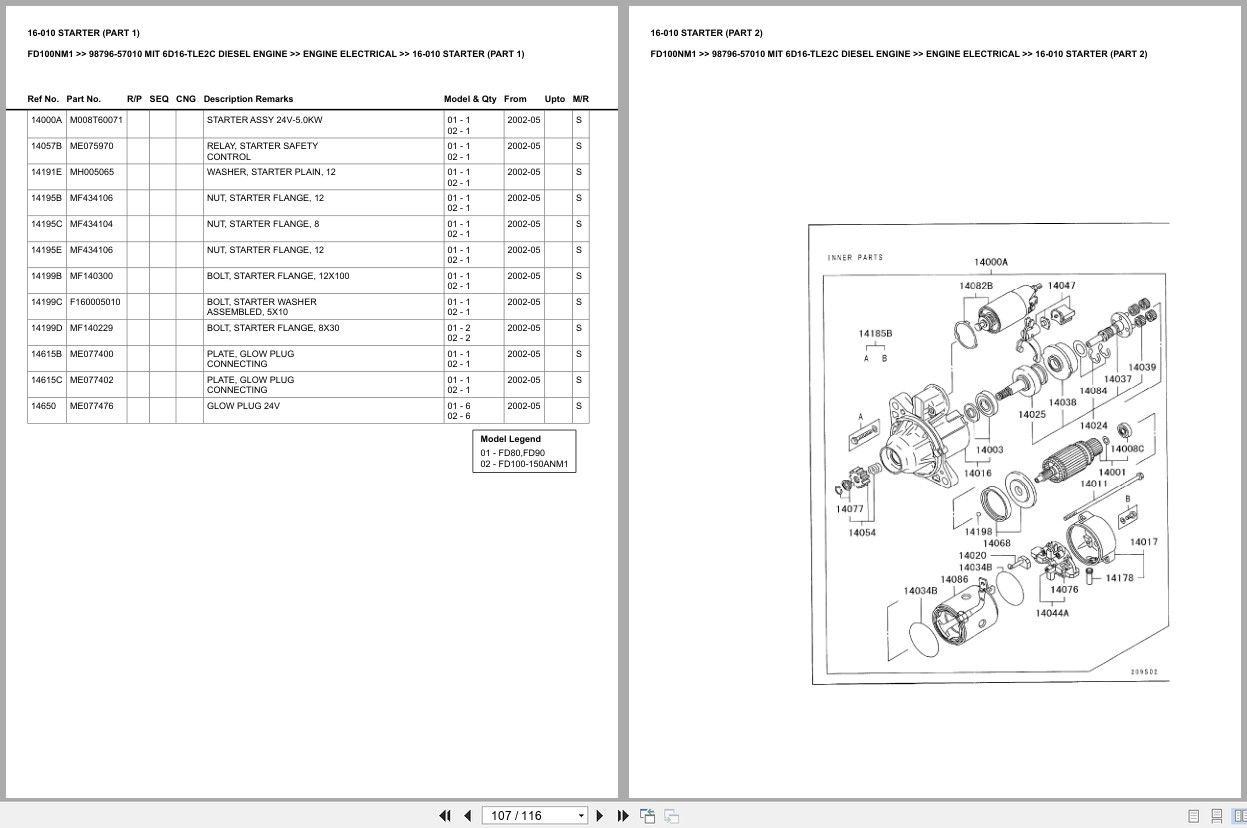Switch to two-page side-by-side view
This screenshot has height=828, width=1247.
1239,816
